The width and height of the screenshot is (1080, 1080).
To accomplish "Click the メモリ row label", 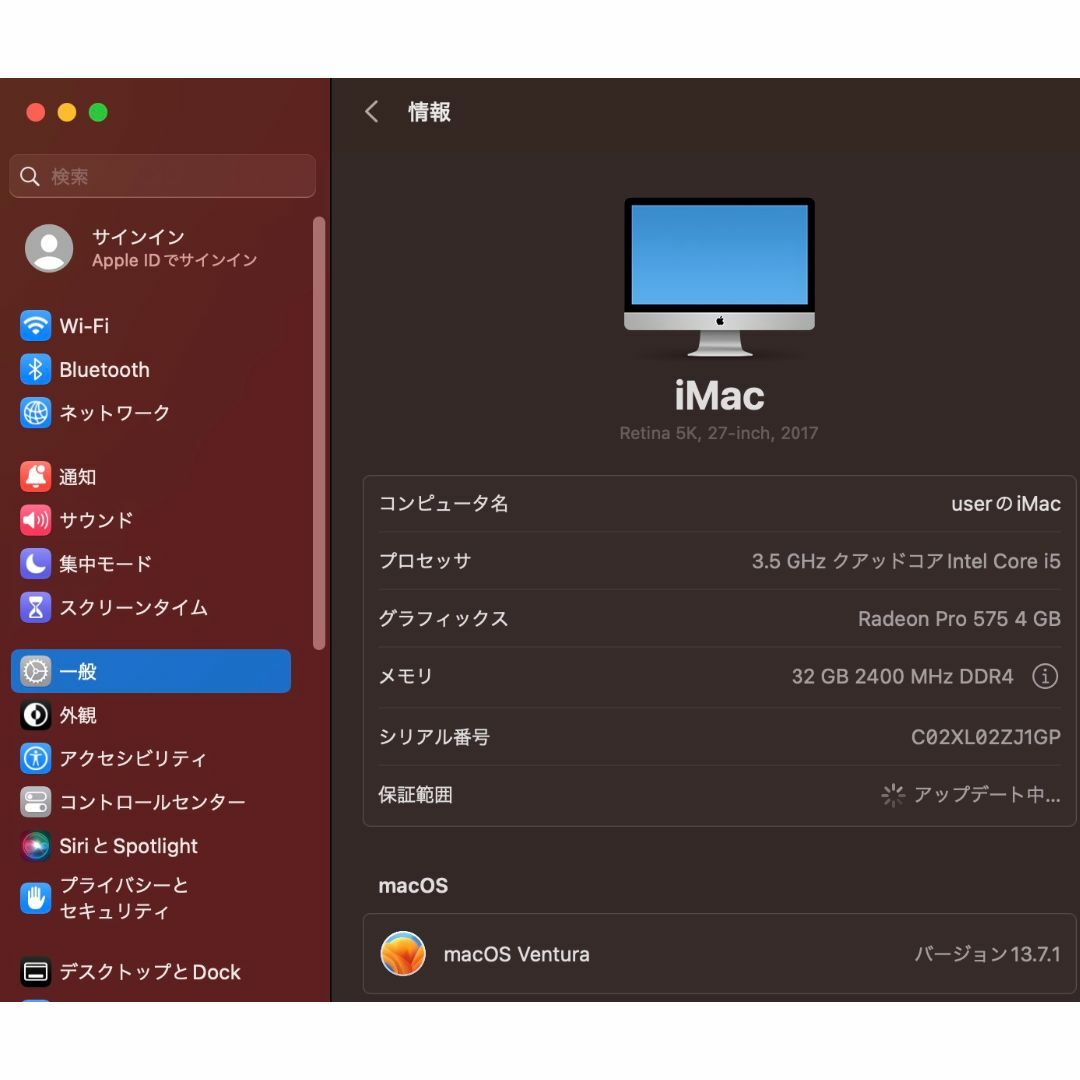I will pos(406,676).
